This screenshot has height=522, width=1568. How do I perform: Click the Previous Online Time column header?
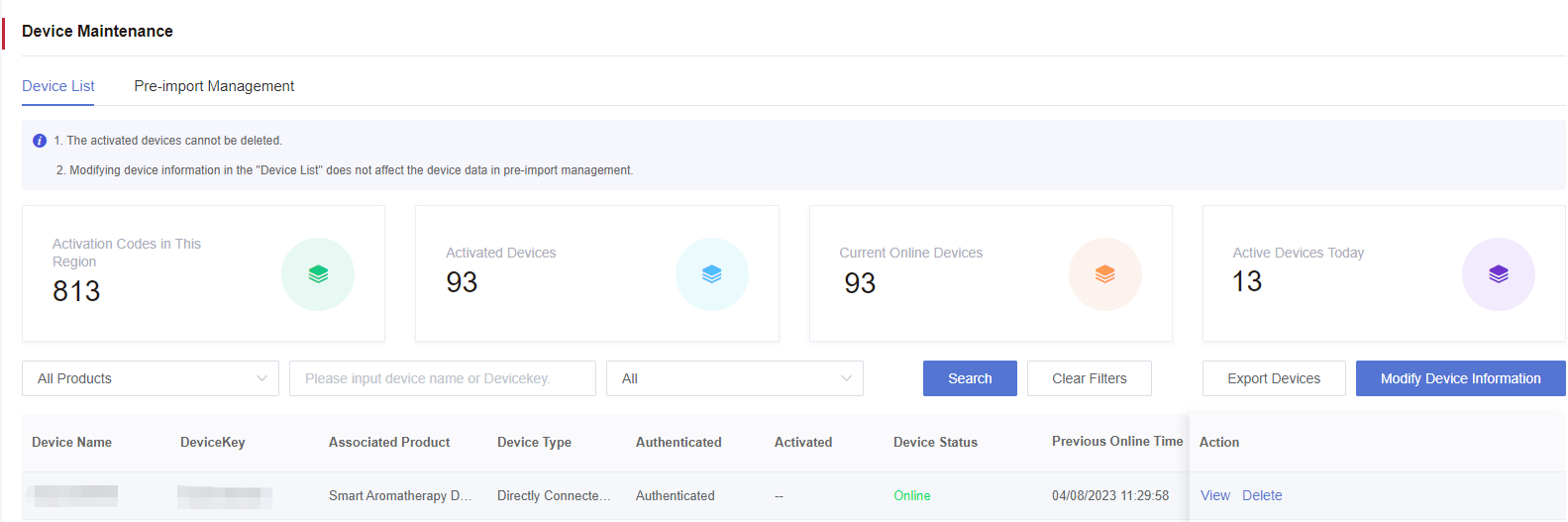pos(1117,441)
